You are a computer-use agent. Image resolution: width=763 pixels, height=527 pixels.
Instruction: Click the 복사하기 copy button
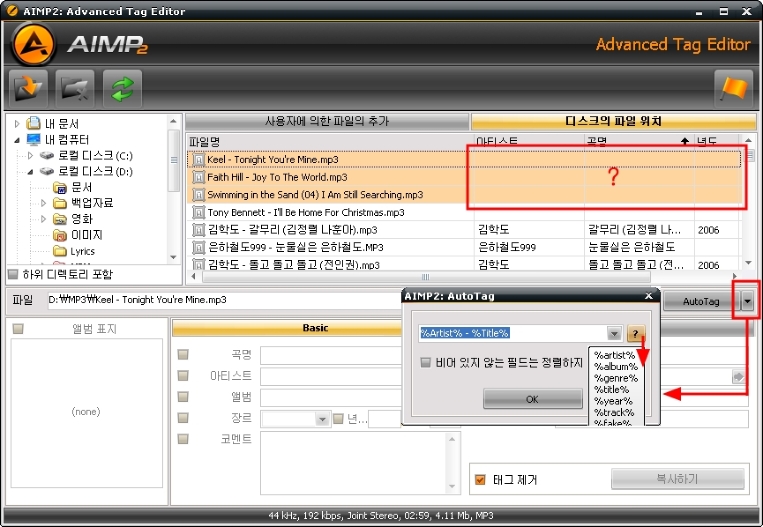[x=677, y=479]
